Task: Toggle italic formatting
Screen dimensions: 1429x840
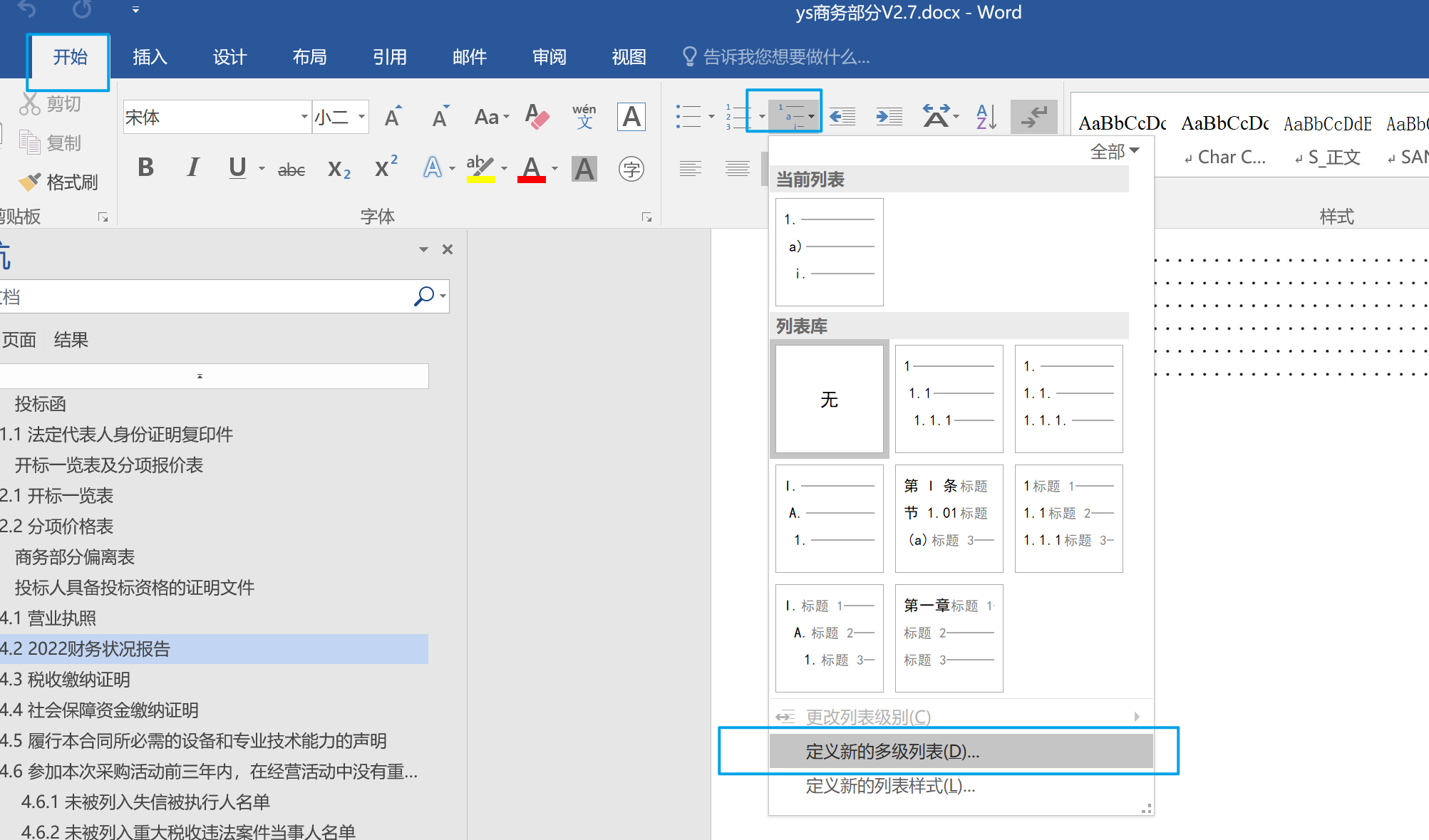Action: 192,168
